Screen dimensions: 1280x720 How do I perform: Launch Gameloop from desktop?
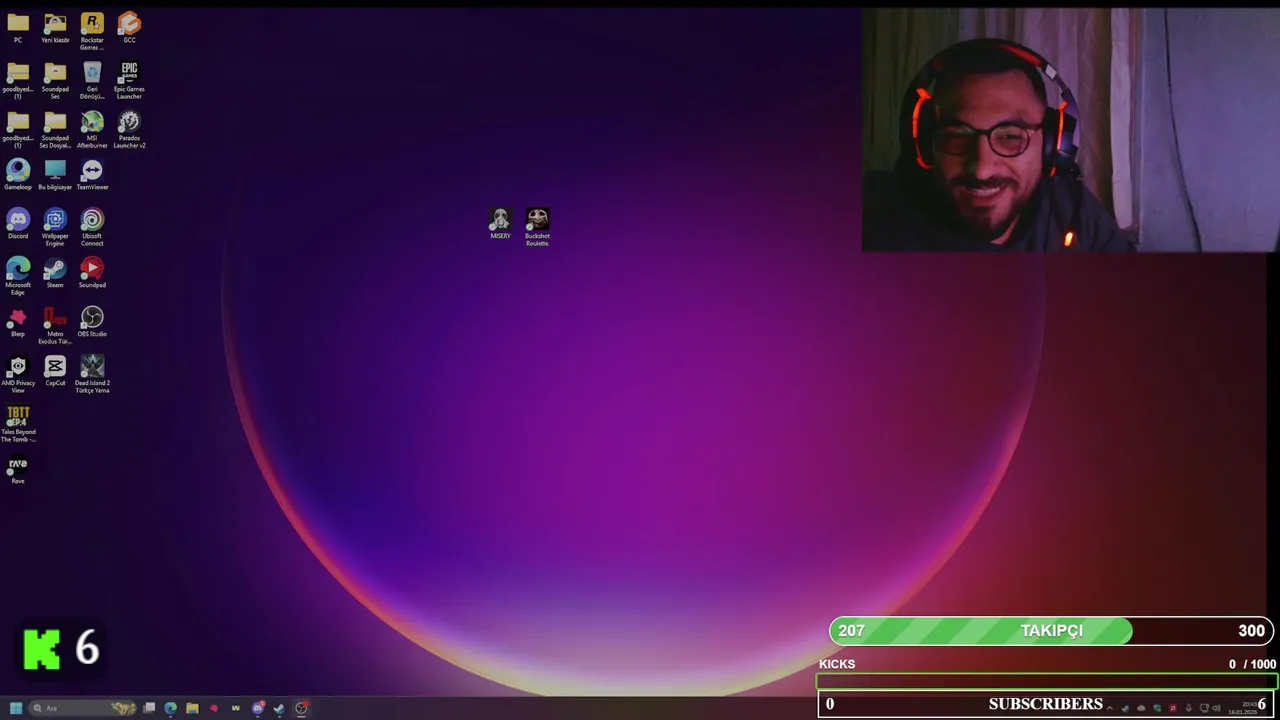pyautogui.click(x=18, y=174)
